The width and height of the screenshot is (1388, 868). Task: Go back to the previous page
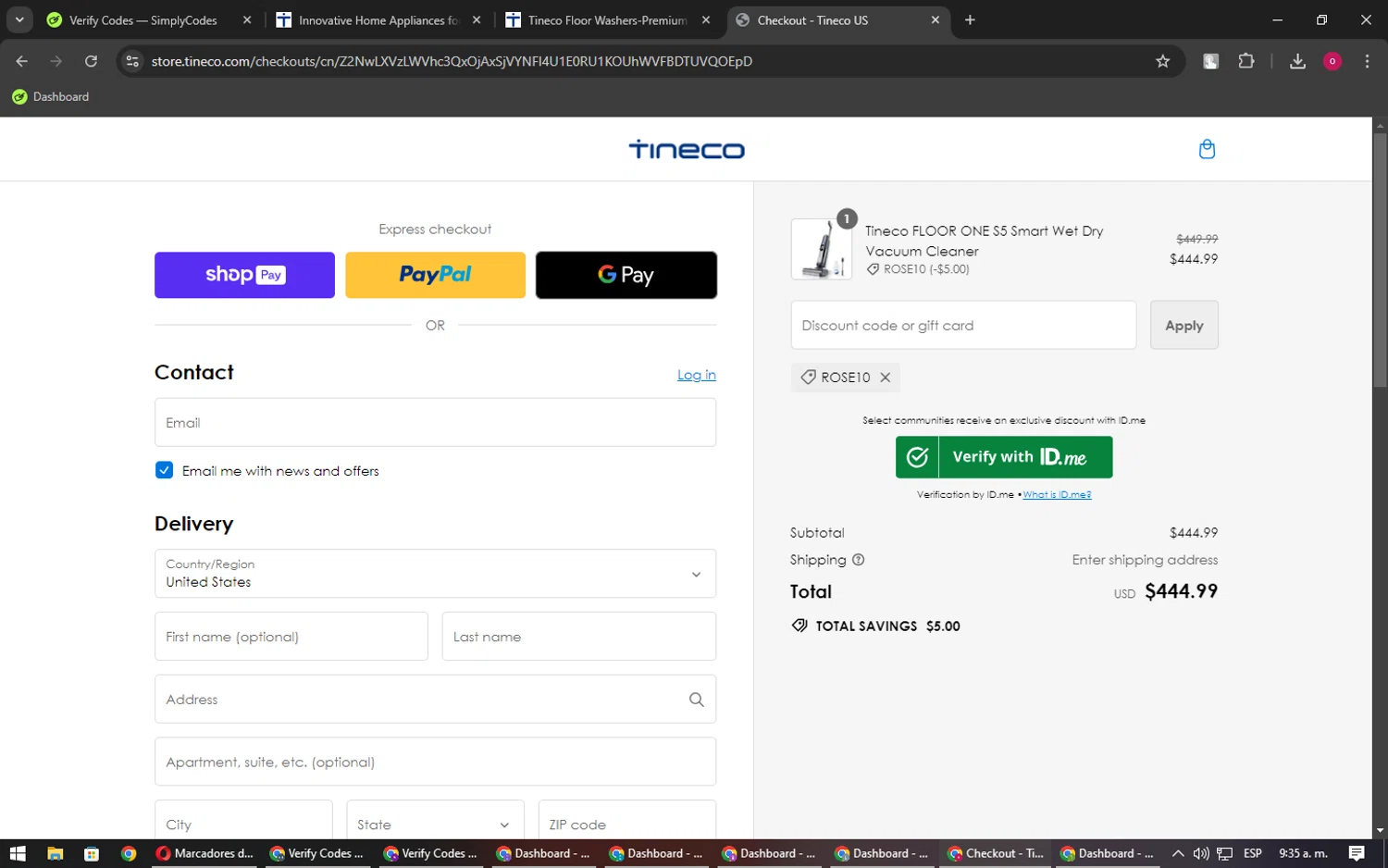pyautogui.click(x=22, y=61)
